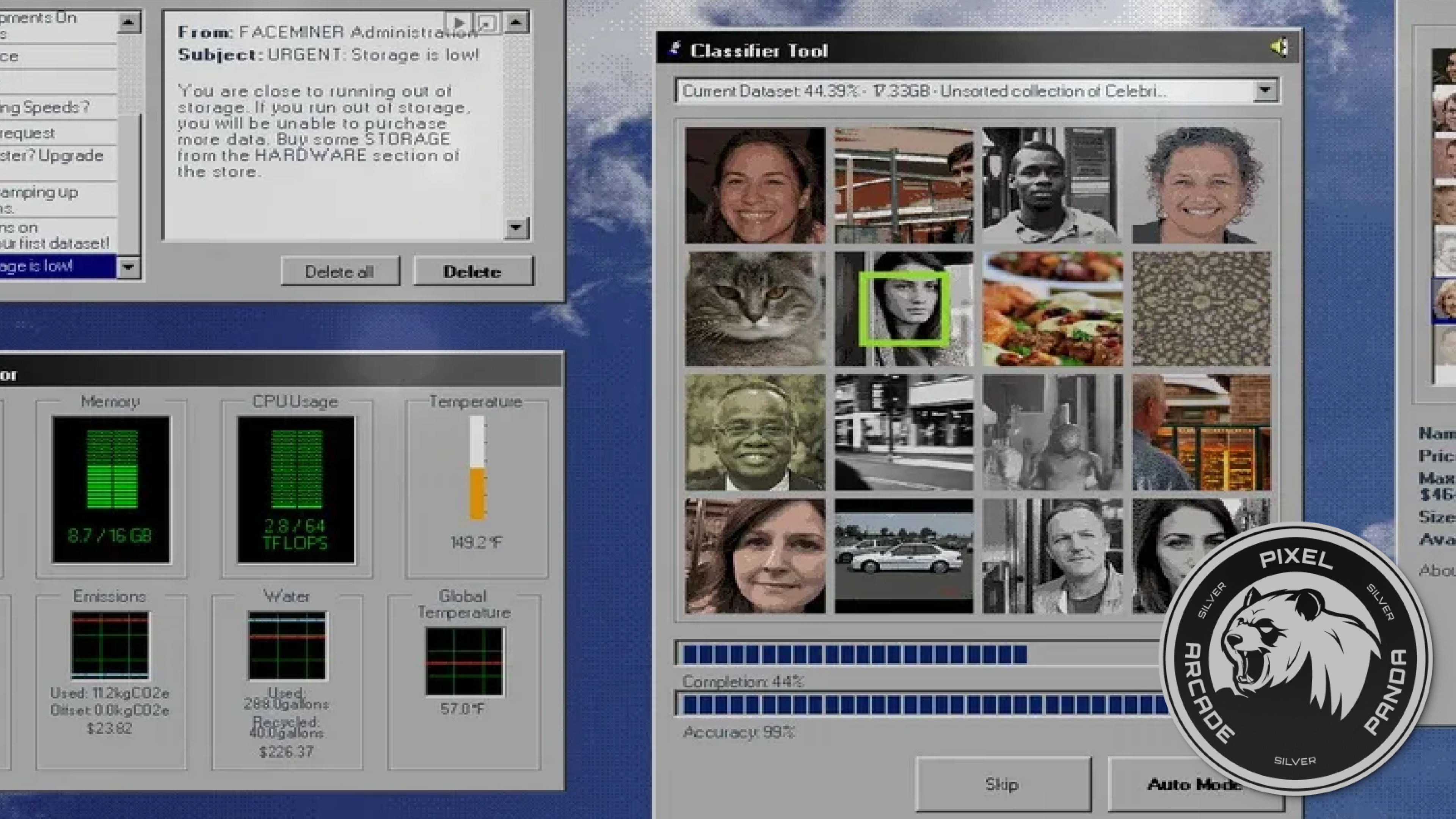Click the Skip button
1456x819 pixels.
tap(1003, 784)
